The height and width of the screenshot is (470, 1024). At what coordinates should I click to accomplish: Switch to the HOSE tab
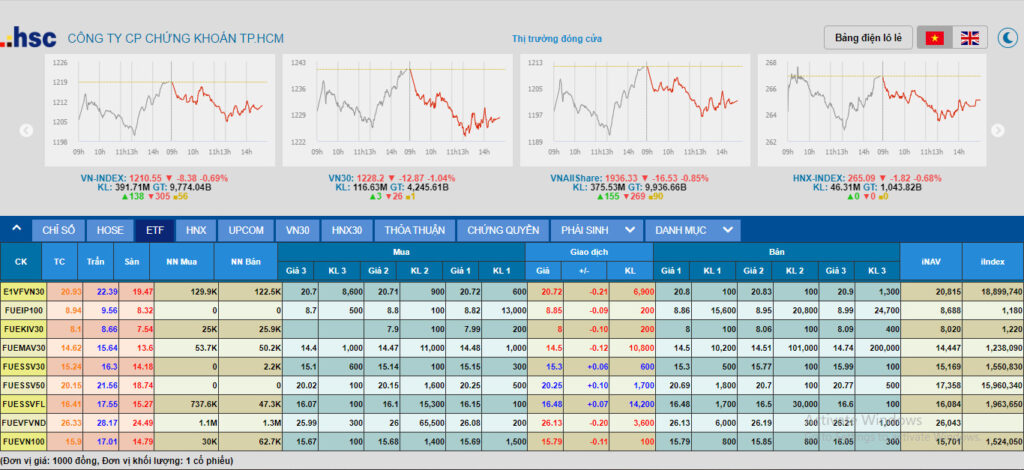(x=110, y=230)
